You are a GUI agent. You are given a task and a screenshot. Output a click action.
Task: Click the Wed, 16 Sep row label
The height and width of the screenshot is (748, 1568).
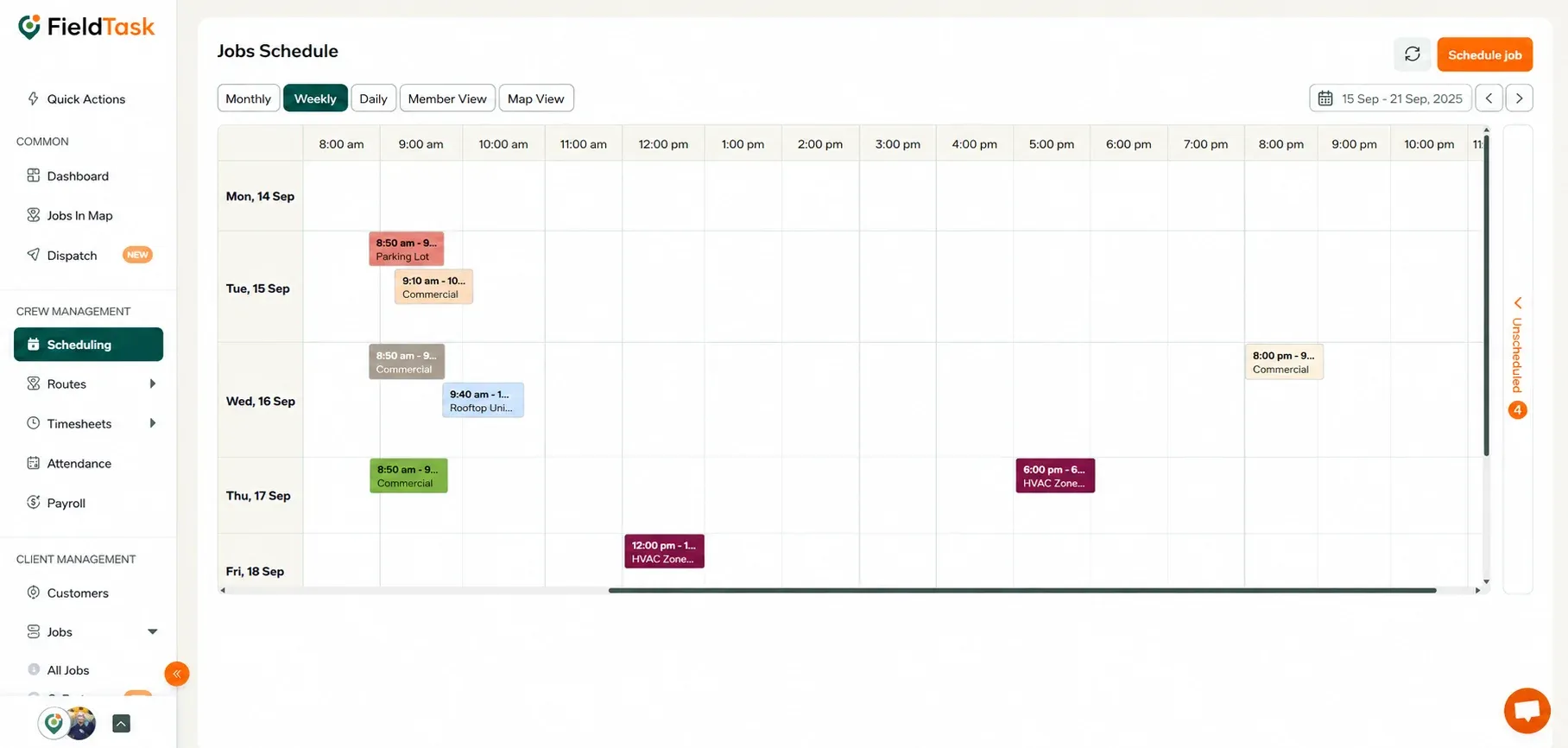pos(261,401)
